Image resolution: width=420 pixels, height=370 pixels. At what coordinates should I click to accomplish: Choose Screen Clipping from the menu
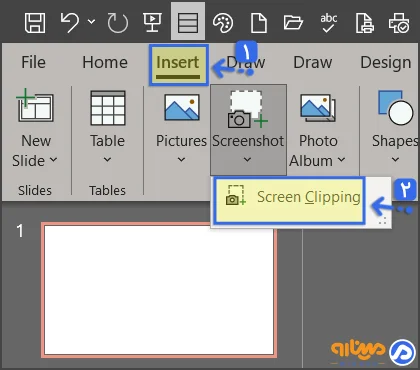coord(289,200)
